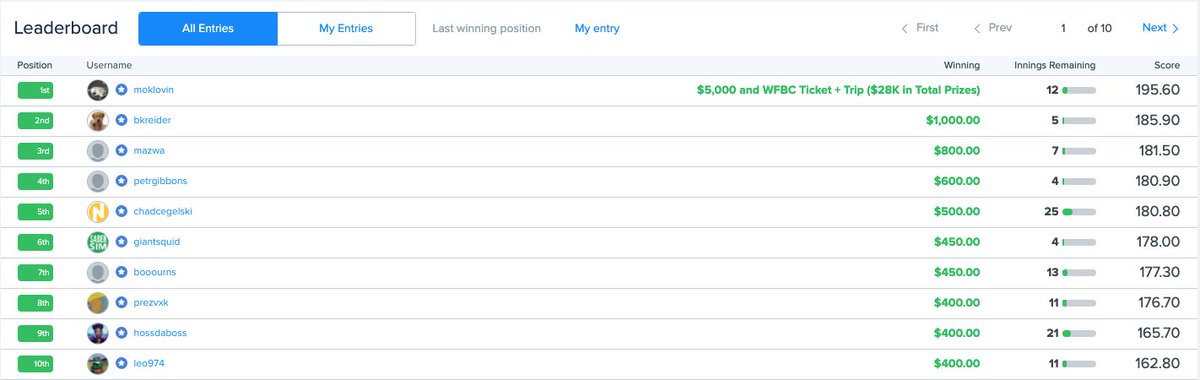The width and height of the screenshot is (1200, 380).
Task: Go to Prev page
Action: pos(993,28)
